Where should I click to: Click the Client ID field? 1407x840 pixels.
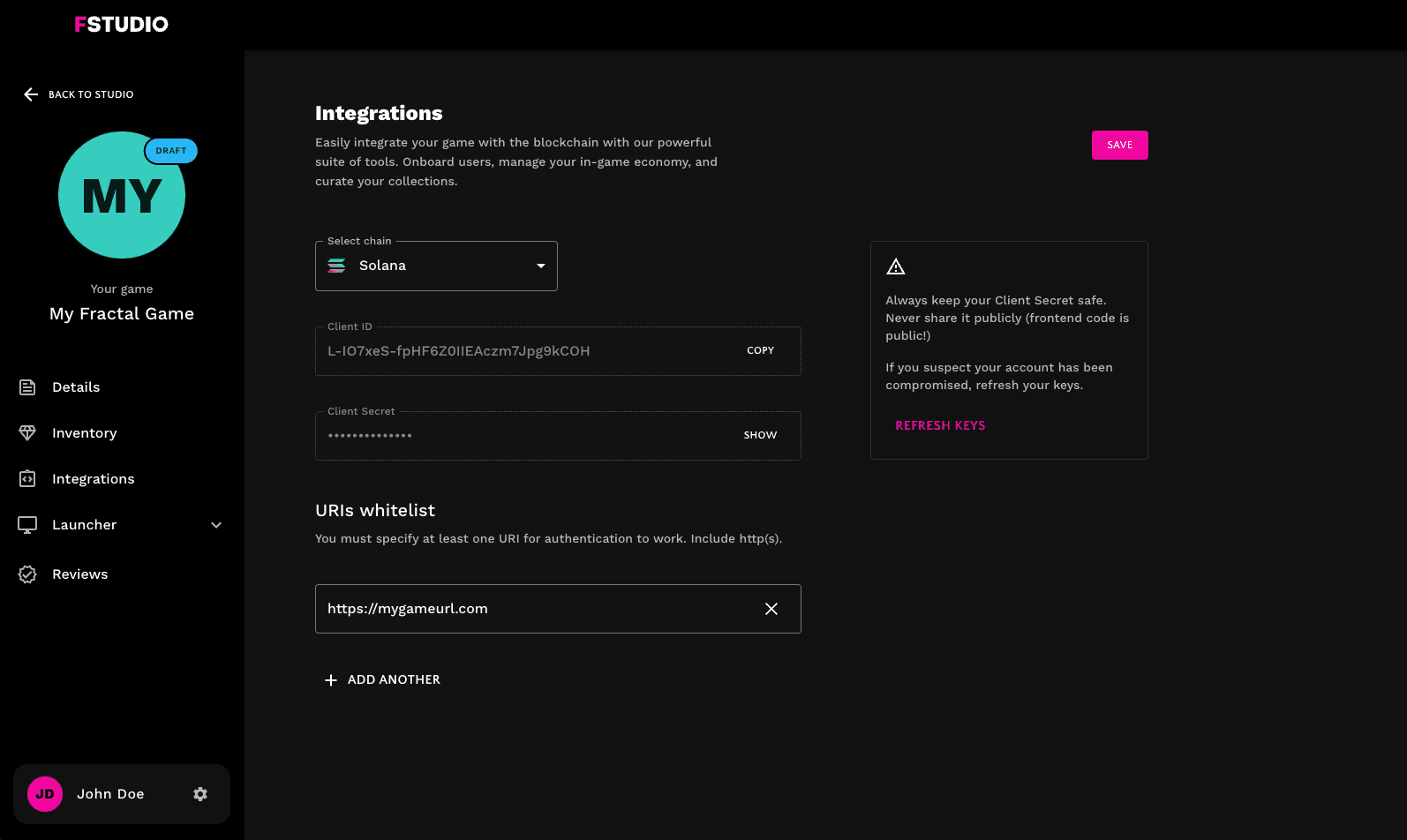coord(558,351)
